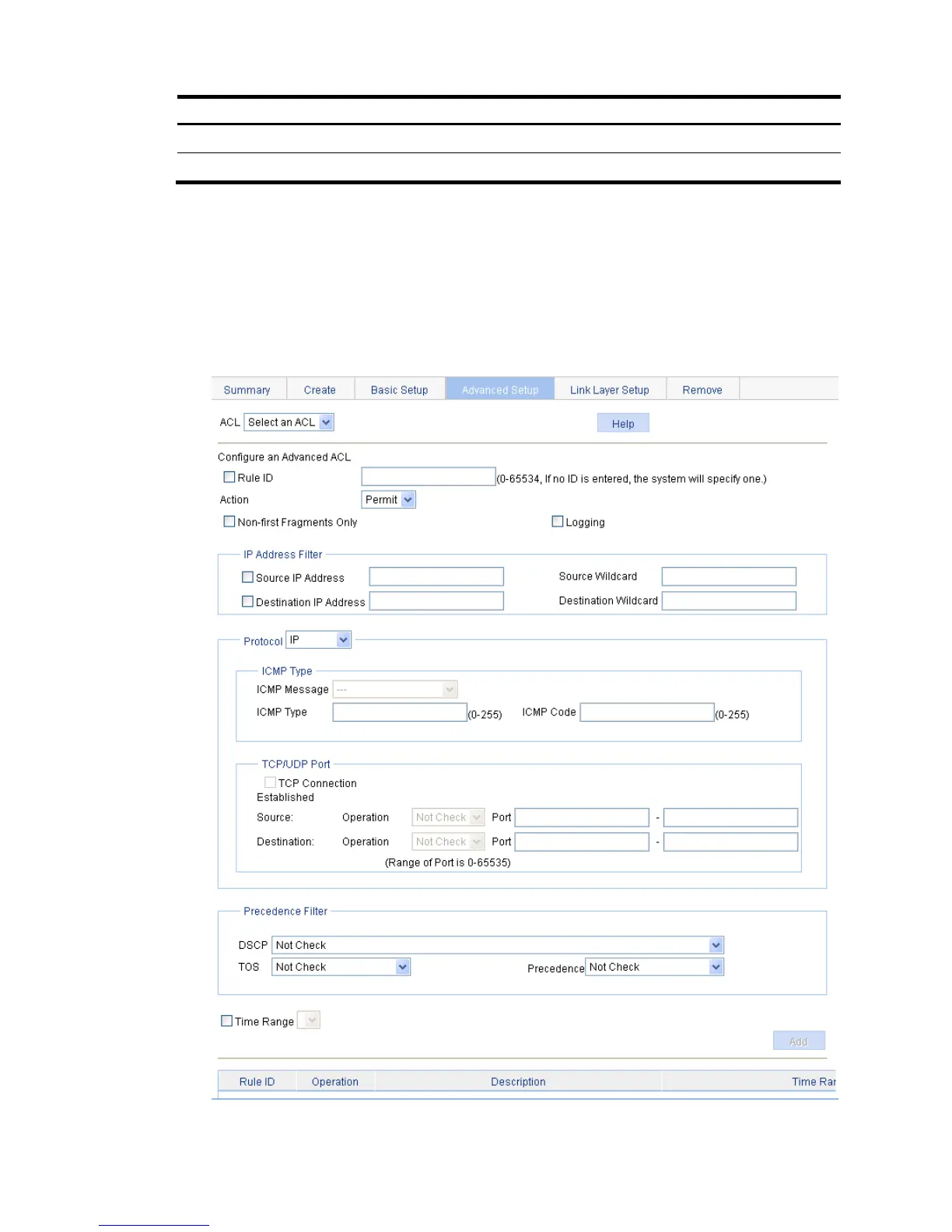The width and height of the screenshot is (952, 1232).
Task: Open the Time Range dropdown
Action: (309, 1020)
